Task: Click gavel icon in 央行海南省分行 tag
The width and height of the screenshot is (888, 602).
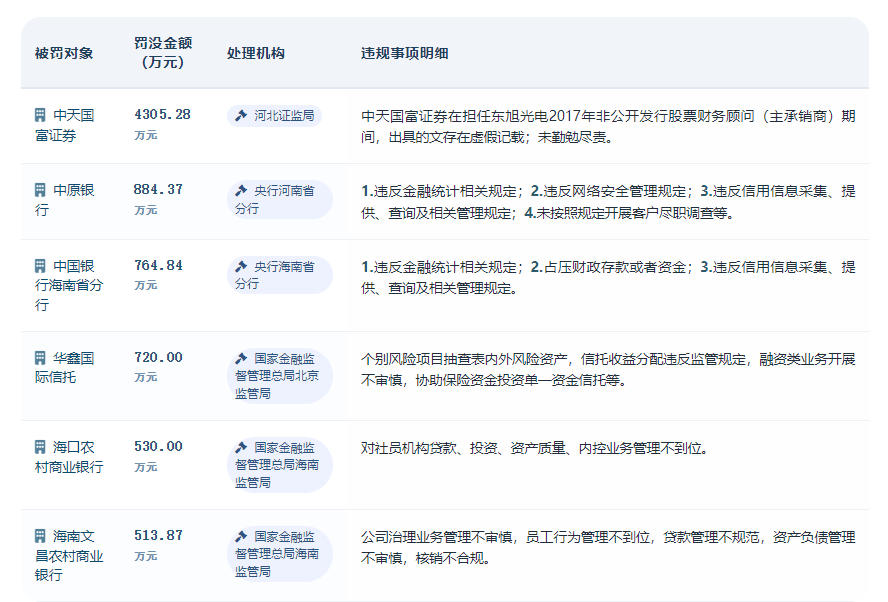Action: pos(241,266)
